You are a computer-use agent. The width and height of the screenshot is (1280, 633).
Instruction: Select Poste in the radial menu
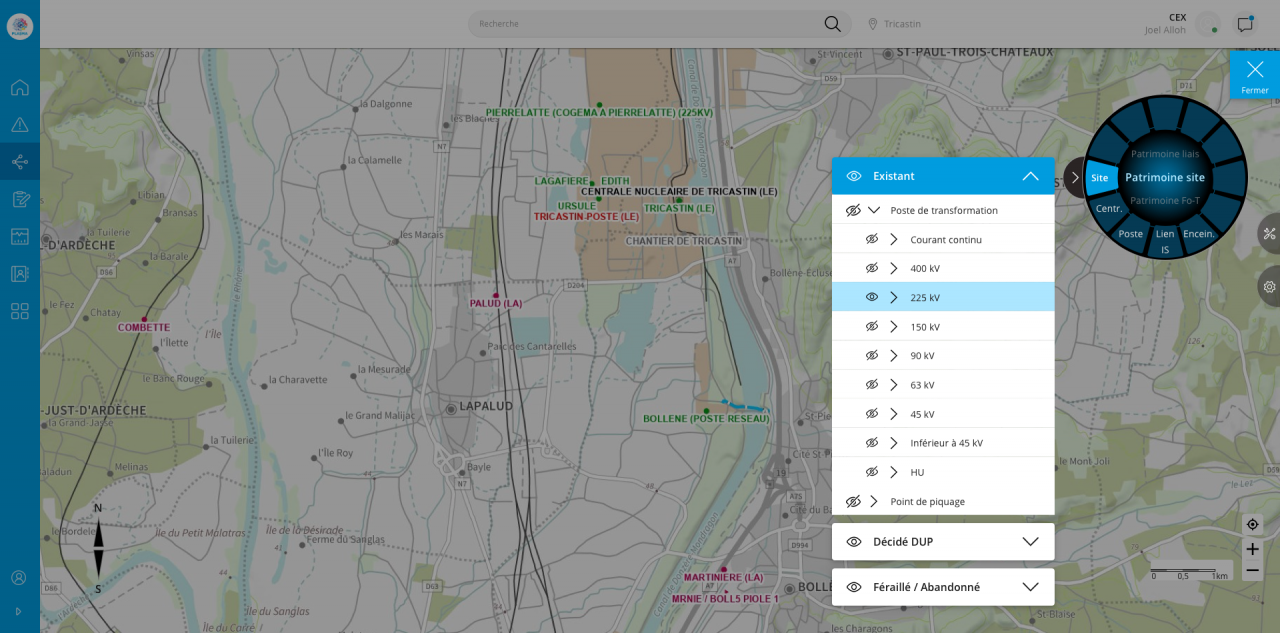[x=1130, y=234]
